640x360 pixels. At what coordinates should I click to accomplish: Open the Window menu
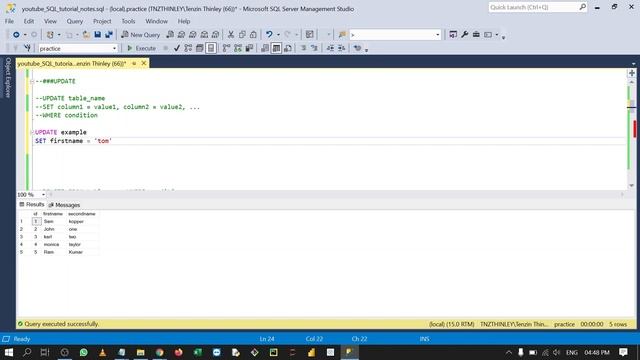(156, 21)
